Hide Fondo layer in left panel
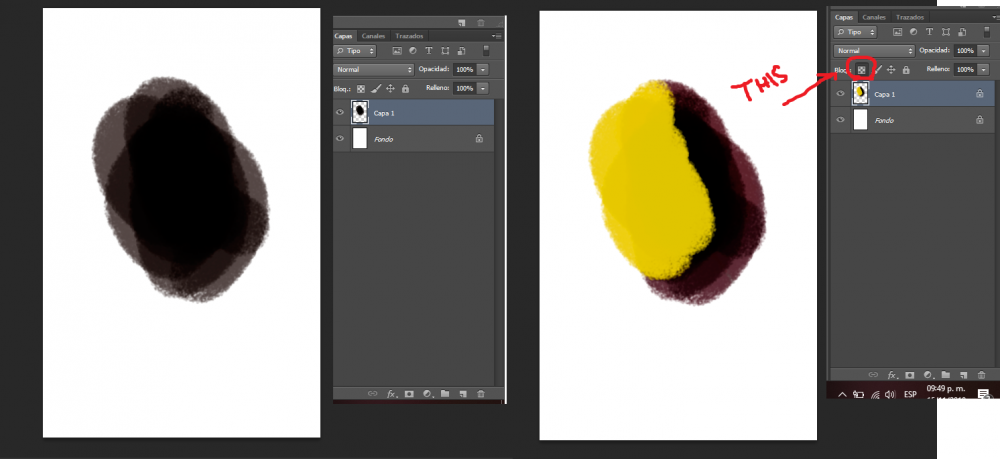1000x459 pixels. pyautogui.click(x=340, y=138)
